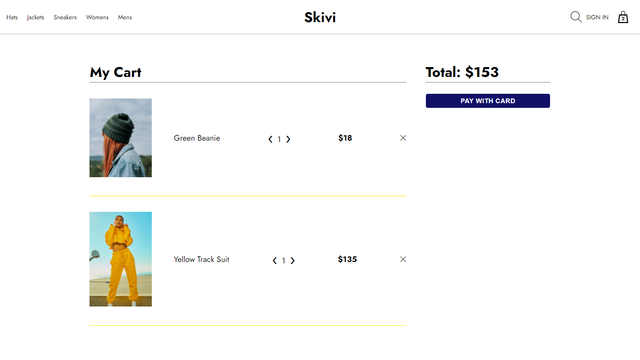Click the Yellow Track Suit product name

point(201,259)
